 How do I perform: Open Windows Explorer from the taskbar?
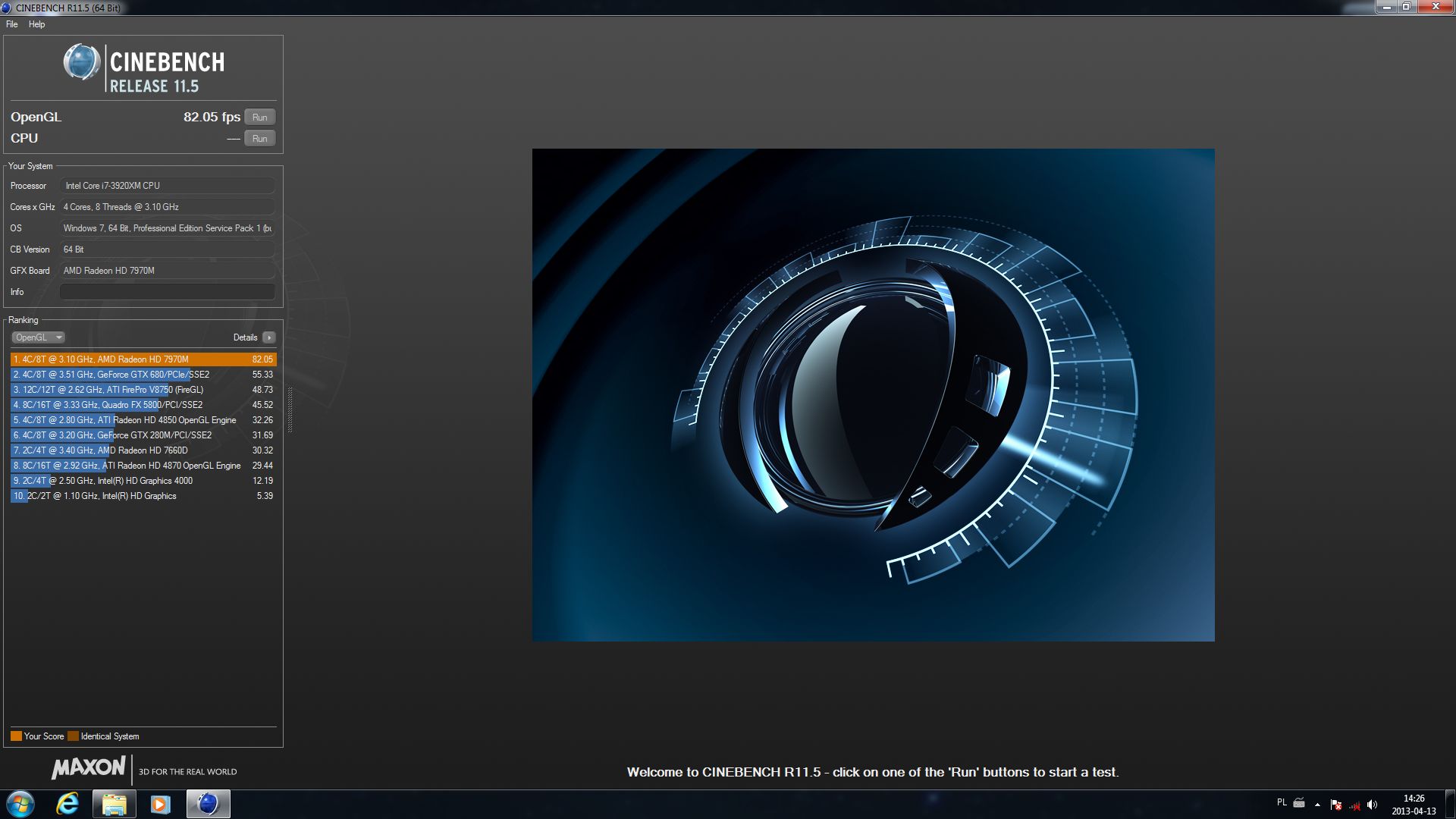click(114, 804)
